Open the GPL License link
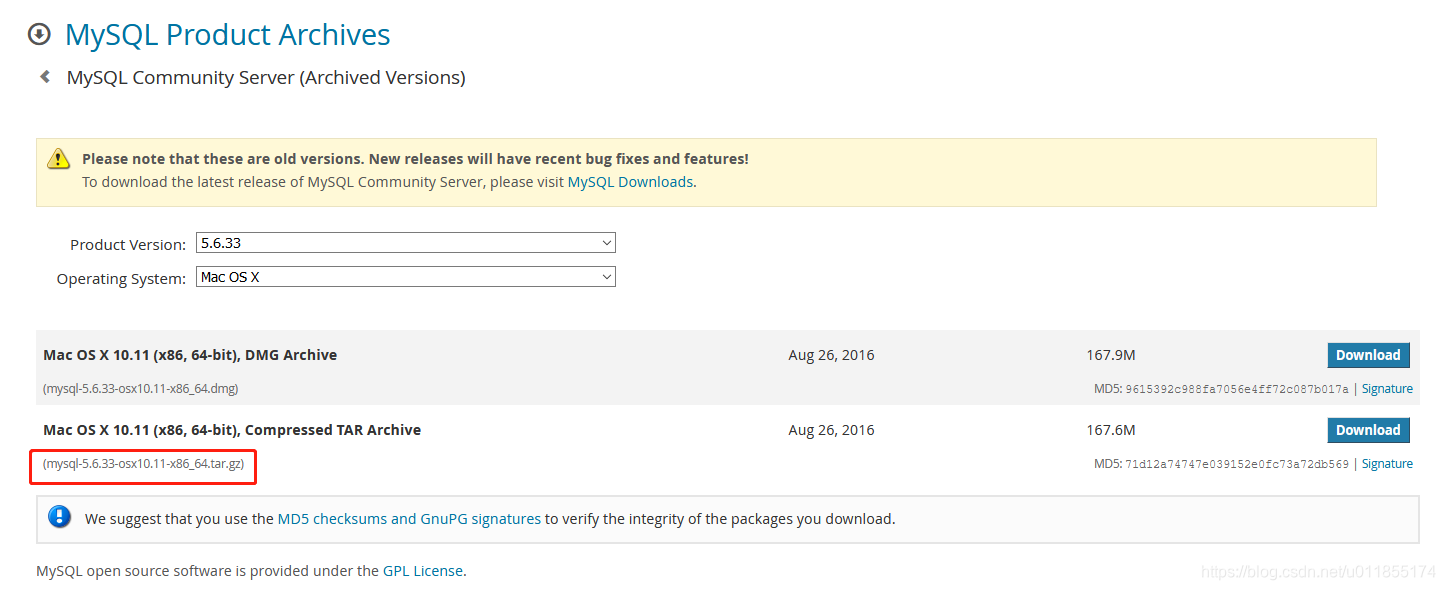This screenshot has width=1445, height=590. [423, 571]
